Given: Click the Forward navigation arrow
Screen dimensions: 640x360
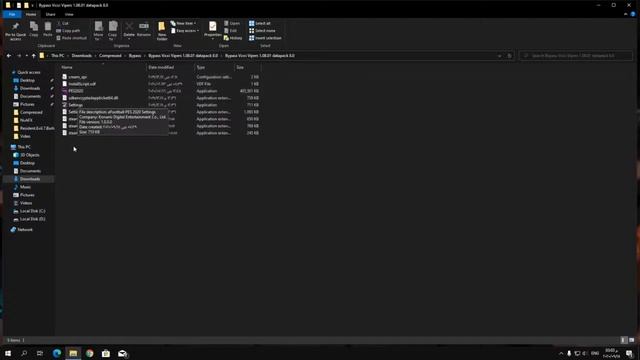Looking at the screenshot, I should point(18,56).
